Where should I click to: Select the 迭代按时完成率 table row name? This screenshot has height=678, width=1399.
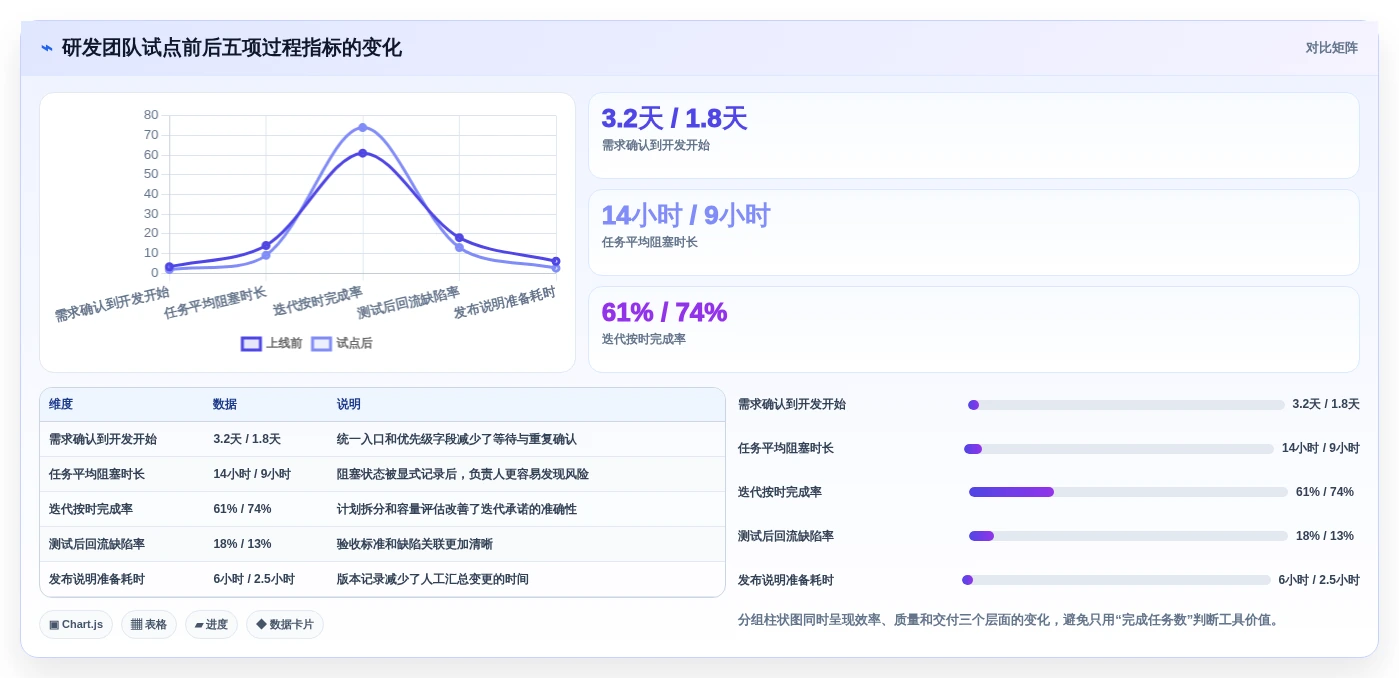[x=91, y=509]
